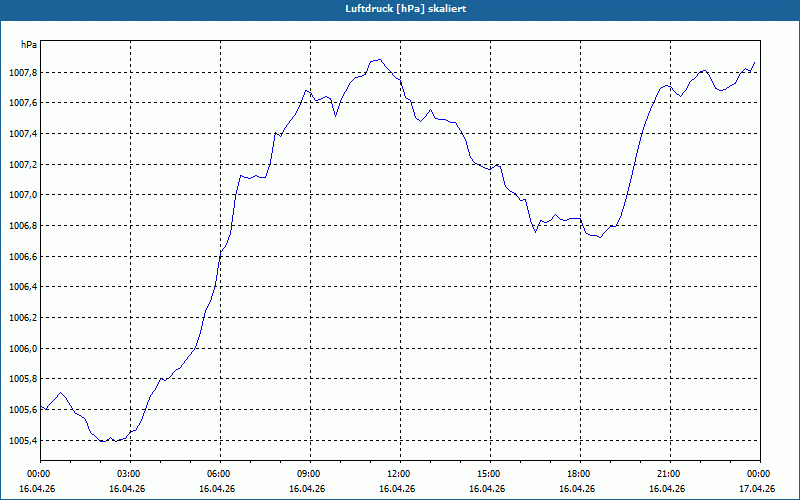Image resolution: width=800 pixels, height=500 pixels.
Task: Select the 1007,0 axis label
Action: (23, 195)
